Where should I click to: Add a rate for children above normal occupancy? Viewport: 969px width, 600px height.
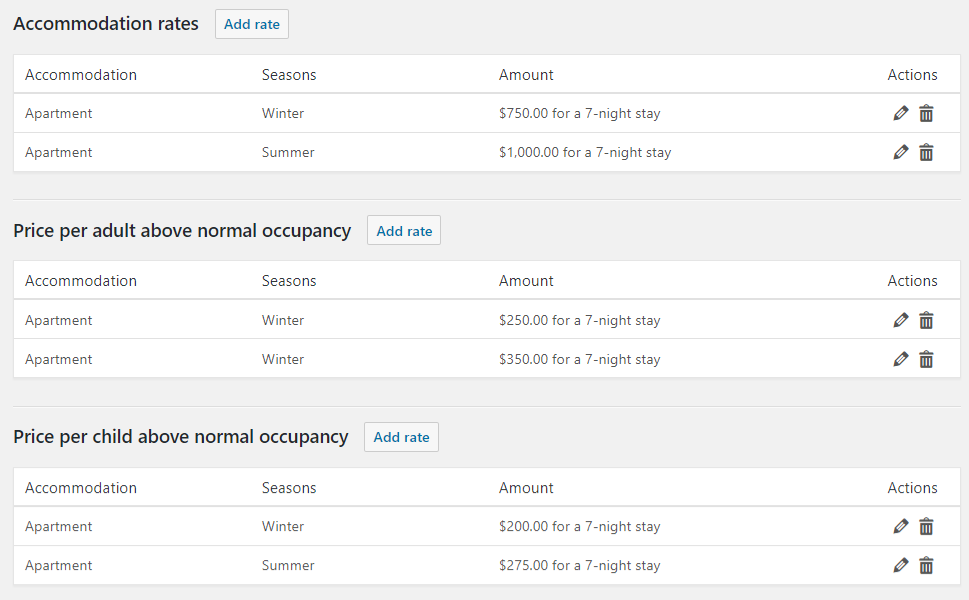[x=400, y=437]
